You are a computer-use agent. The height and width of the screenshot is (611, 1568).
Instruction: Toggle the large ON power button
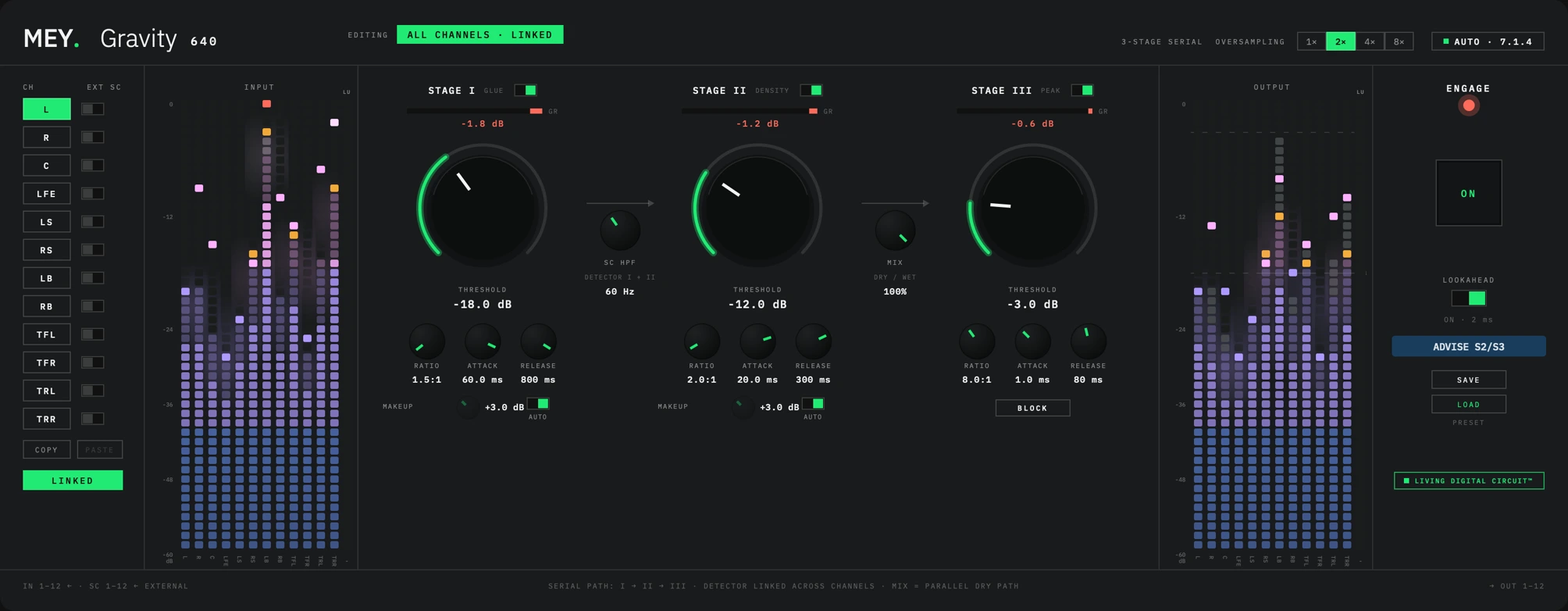coord(1468,193)
